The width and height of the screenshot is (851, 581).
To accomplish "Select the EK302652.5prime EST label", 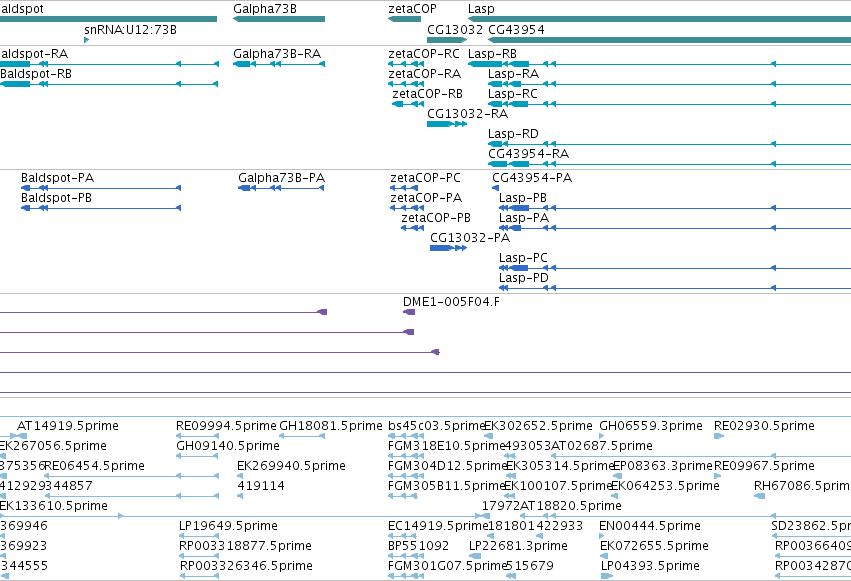I will [x=538, y=426].
